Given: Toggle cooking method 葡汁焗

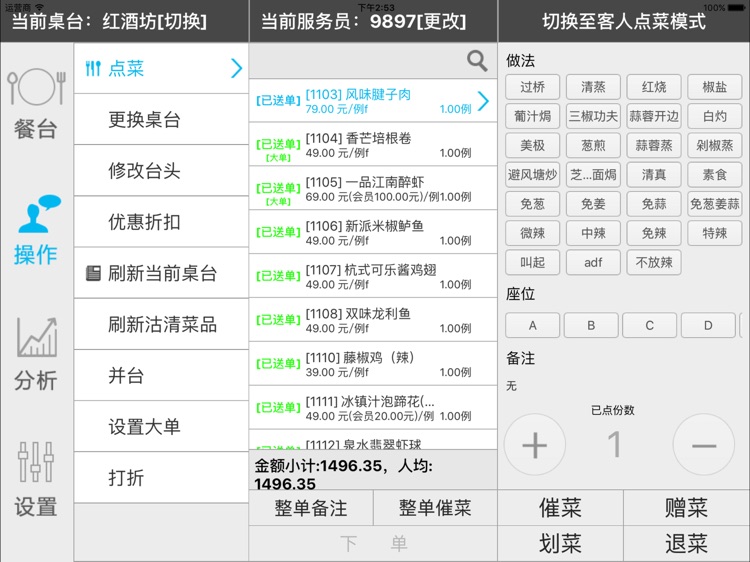Looking at the screenshot, I should 532,116.
